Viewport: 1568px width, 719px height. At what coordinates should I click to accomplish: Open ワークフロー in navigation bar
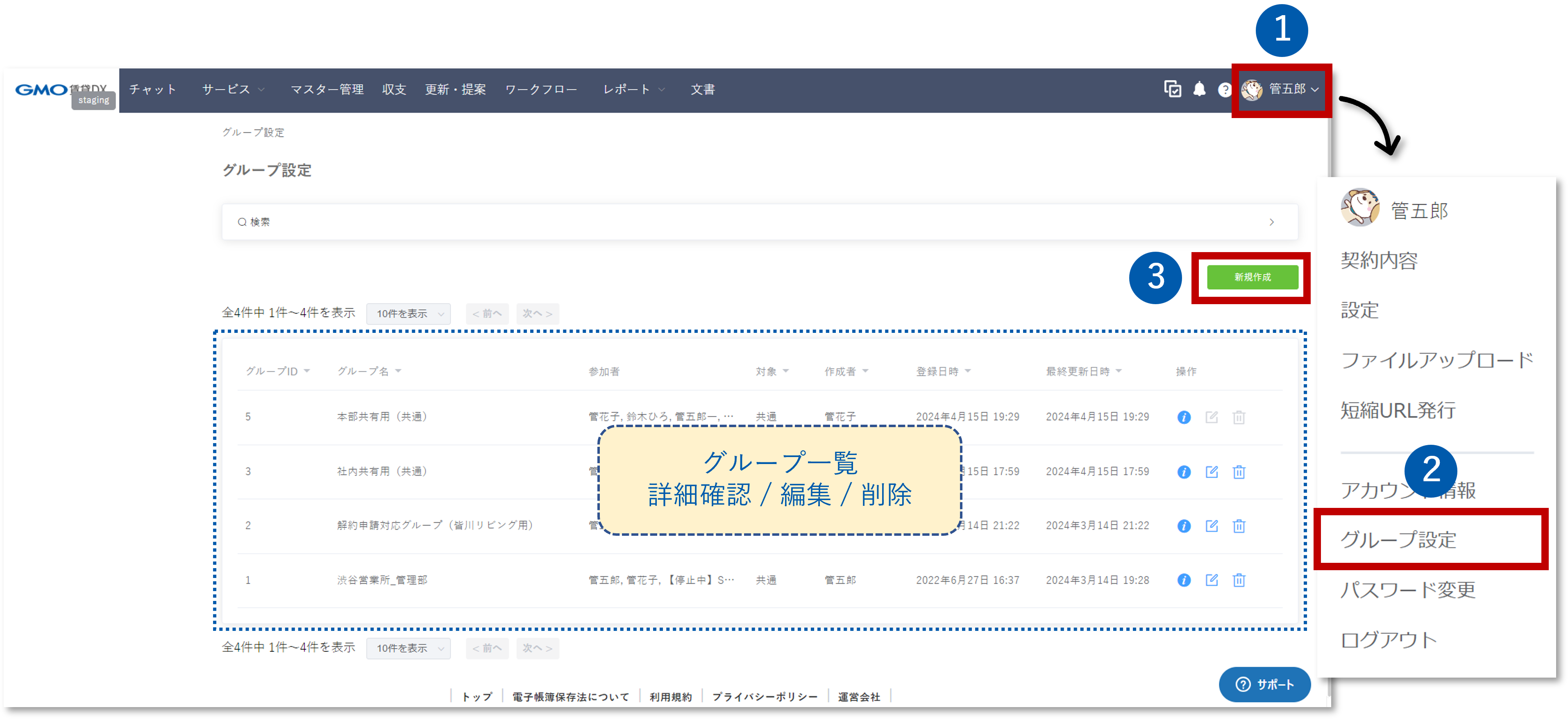pyautogui.click(x=541, y=89)
